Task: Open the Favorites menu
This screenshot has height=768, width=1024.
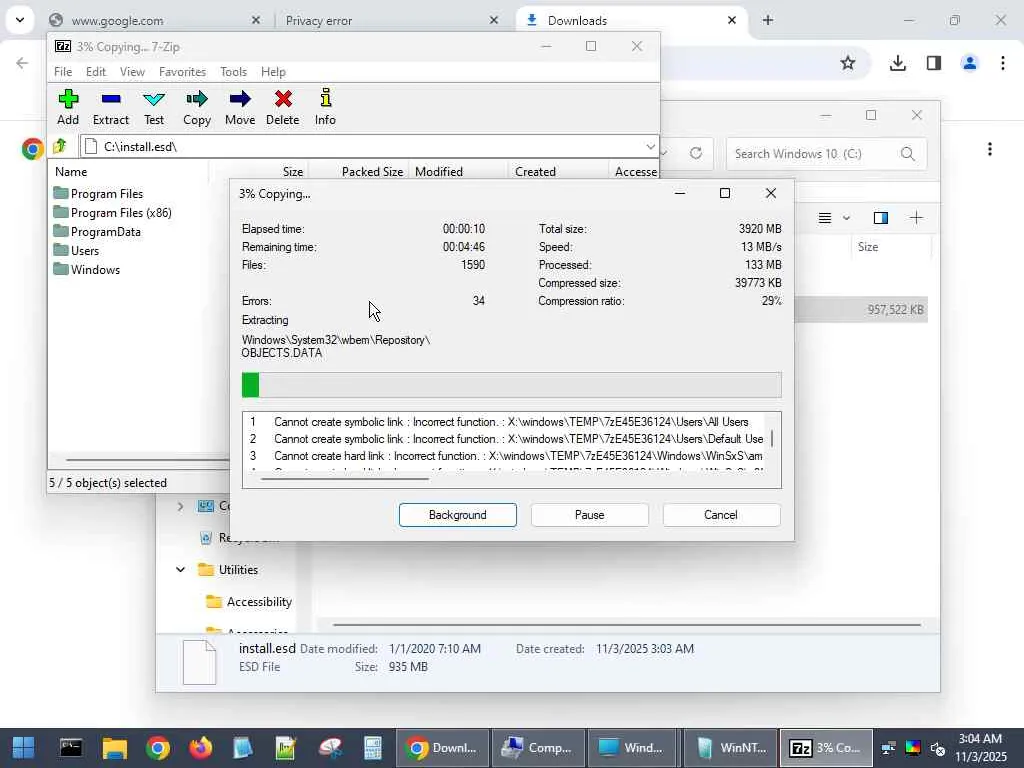Action: (182, 72)
